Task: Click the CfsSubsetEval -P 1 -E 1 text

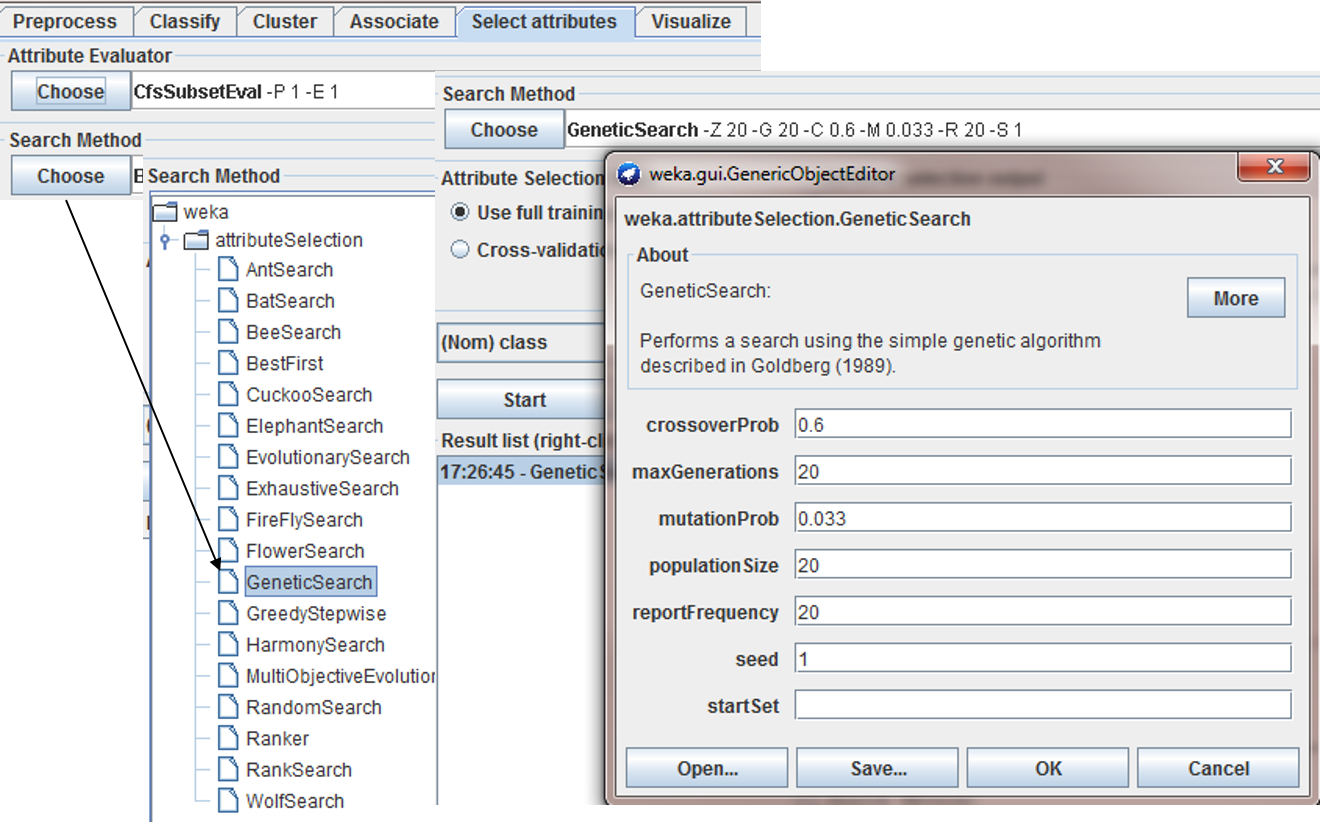Action: (236, 92)
